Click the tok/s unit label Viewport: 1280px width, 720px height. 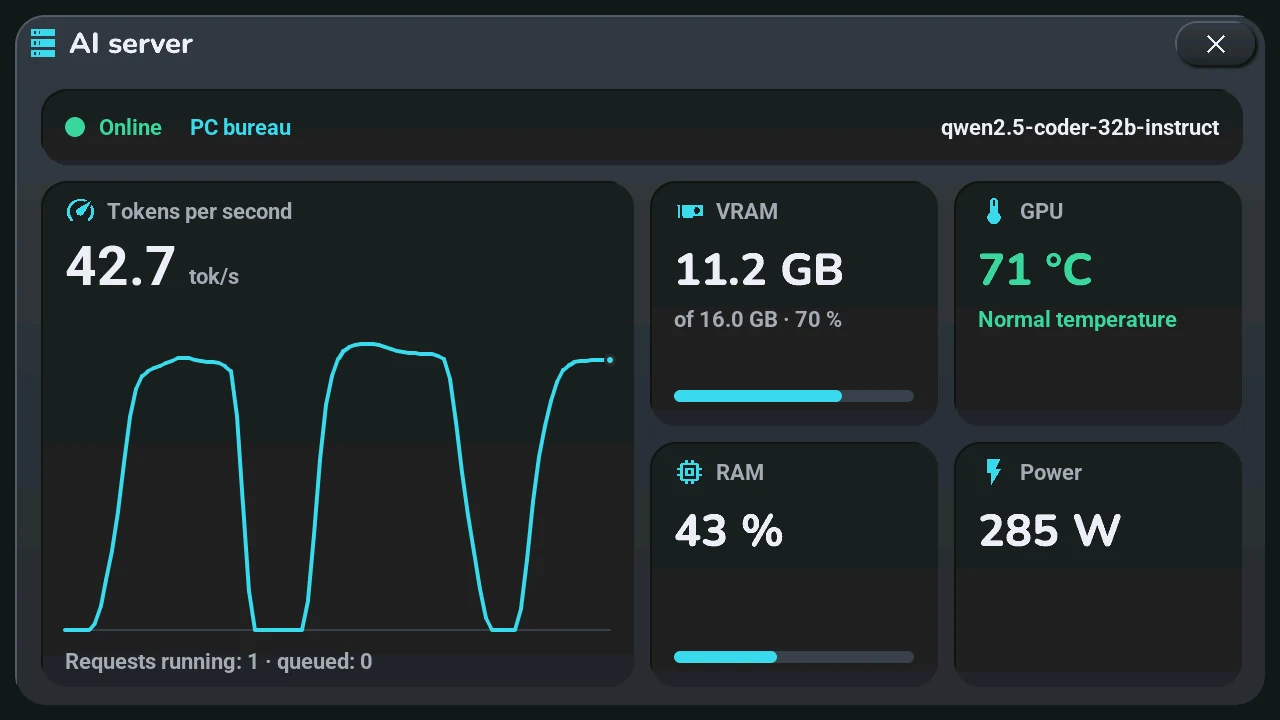214,276
